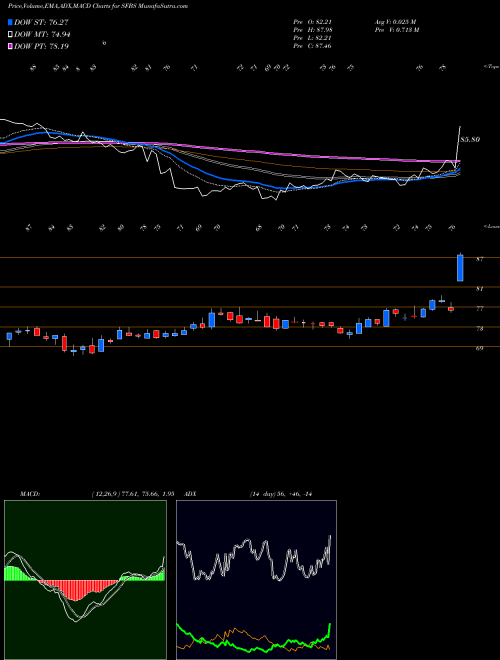Click the Pre O: 82.21 value
The width and height of the screenshot is (500, 660).
[313, 22]
